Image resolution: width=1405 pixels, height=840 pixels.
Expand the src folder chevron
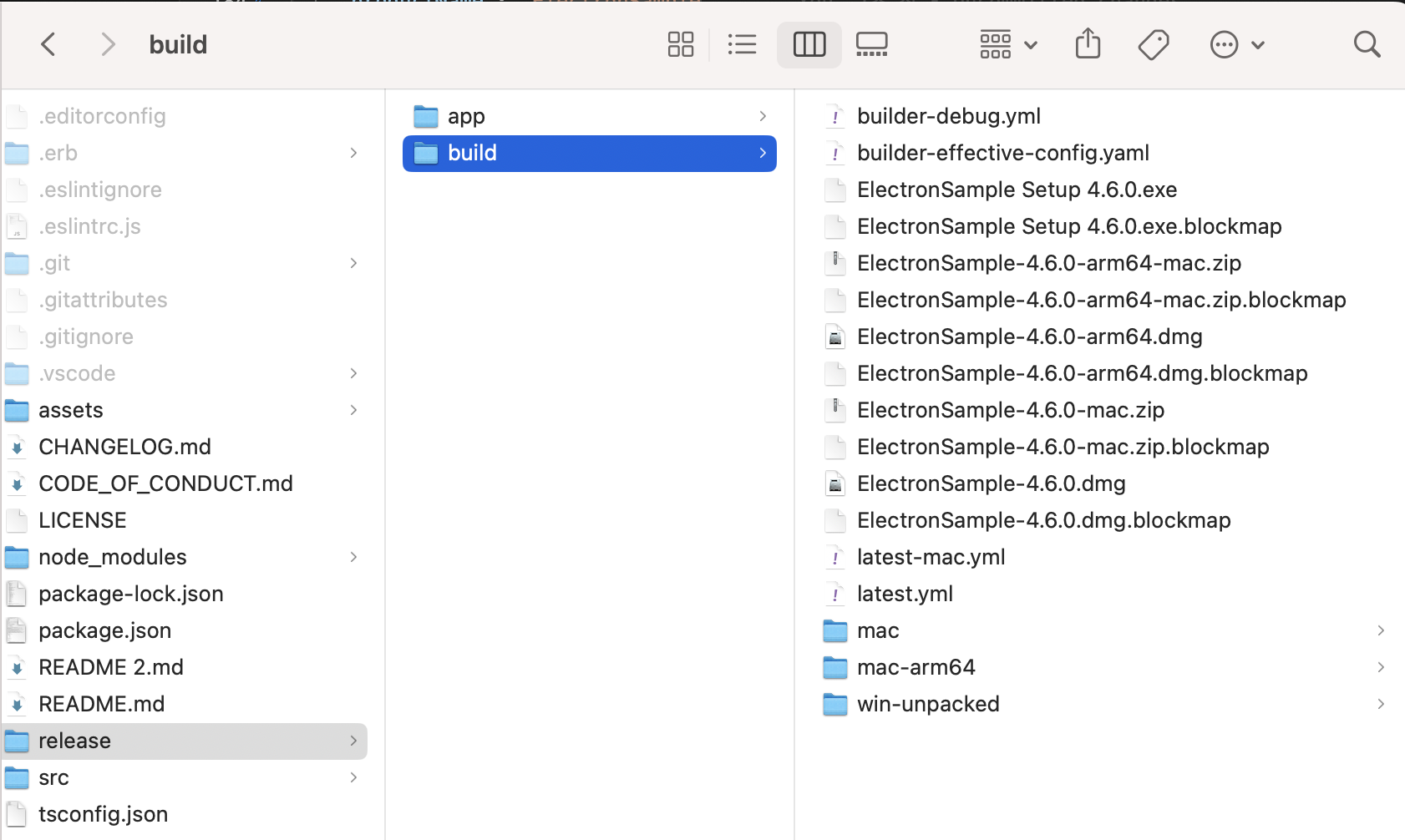pos(354,777)
